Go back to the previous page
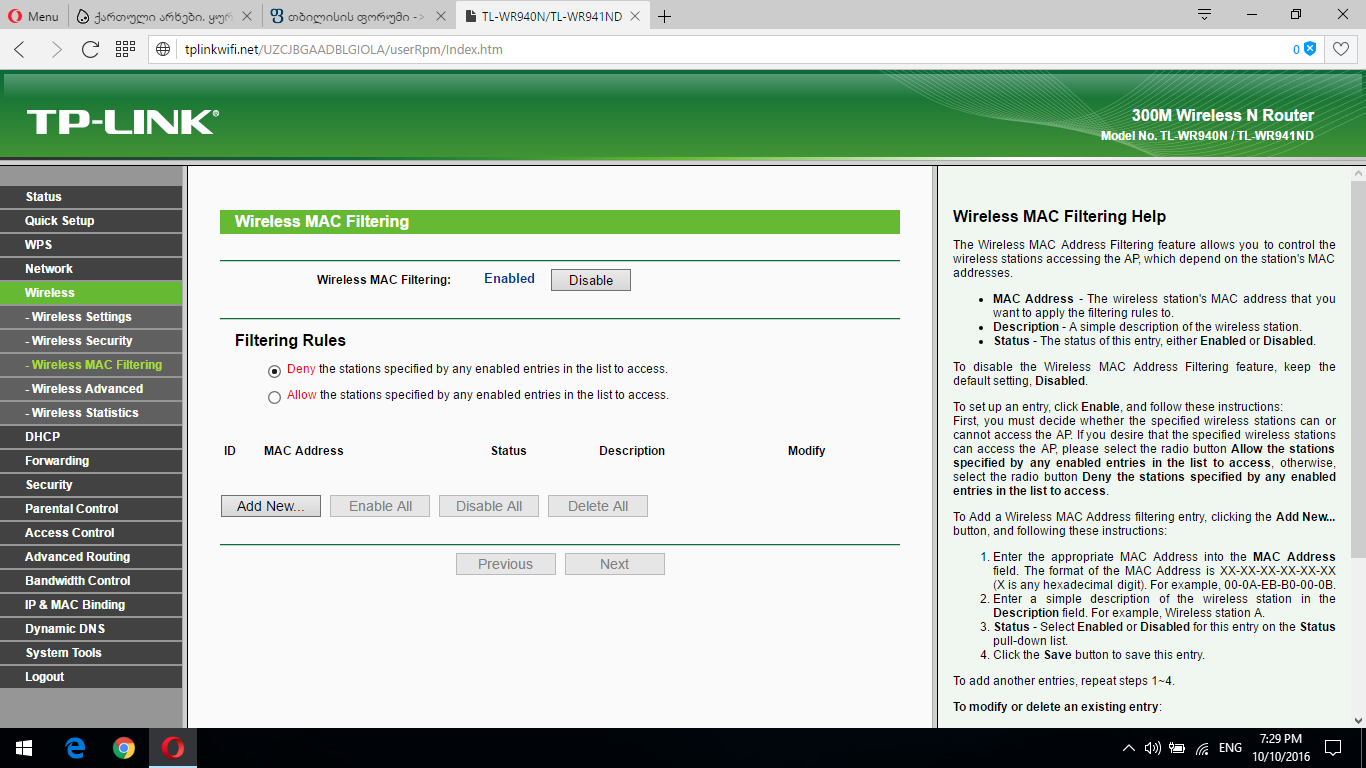This screenshot has width=1366, height=768. point(20,49)
